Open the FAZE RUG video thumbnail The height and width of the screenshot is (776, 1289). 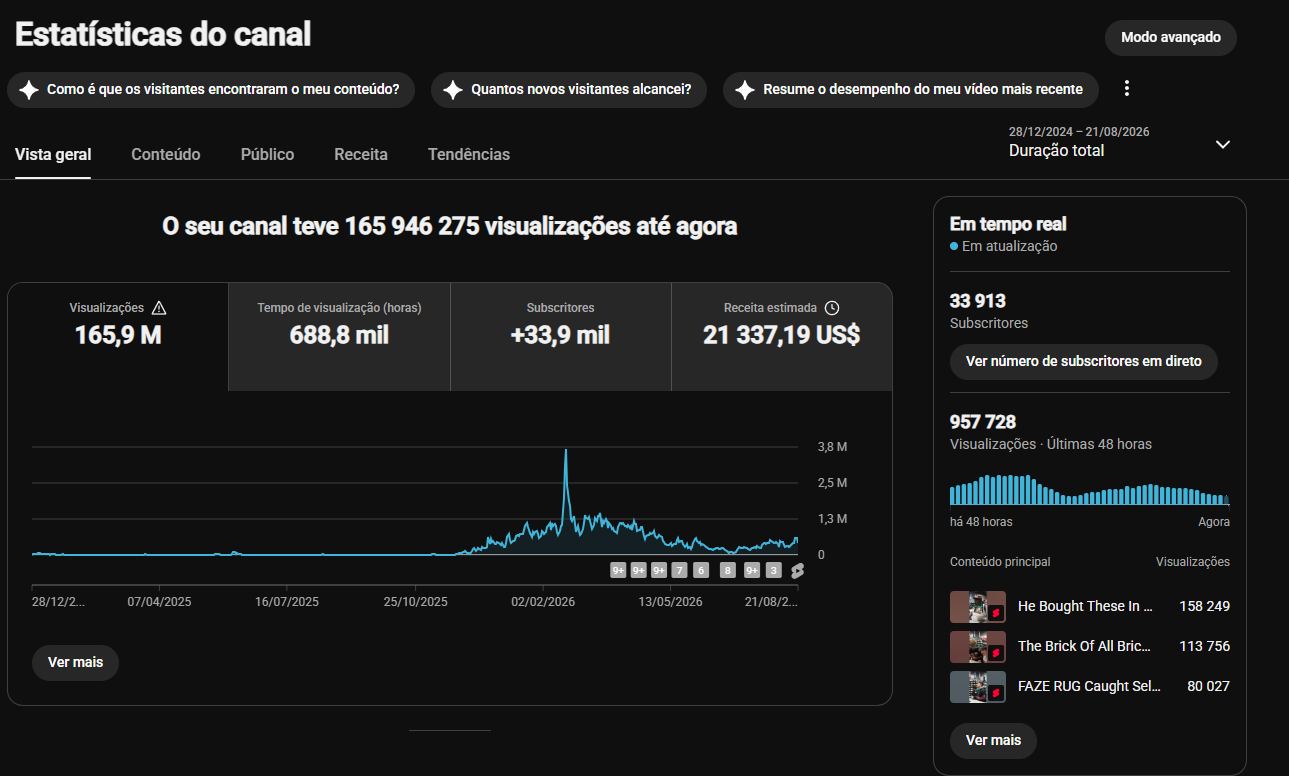click(978, 687)
